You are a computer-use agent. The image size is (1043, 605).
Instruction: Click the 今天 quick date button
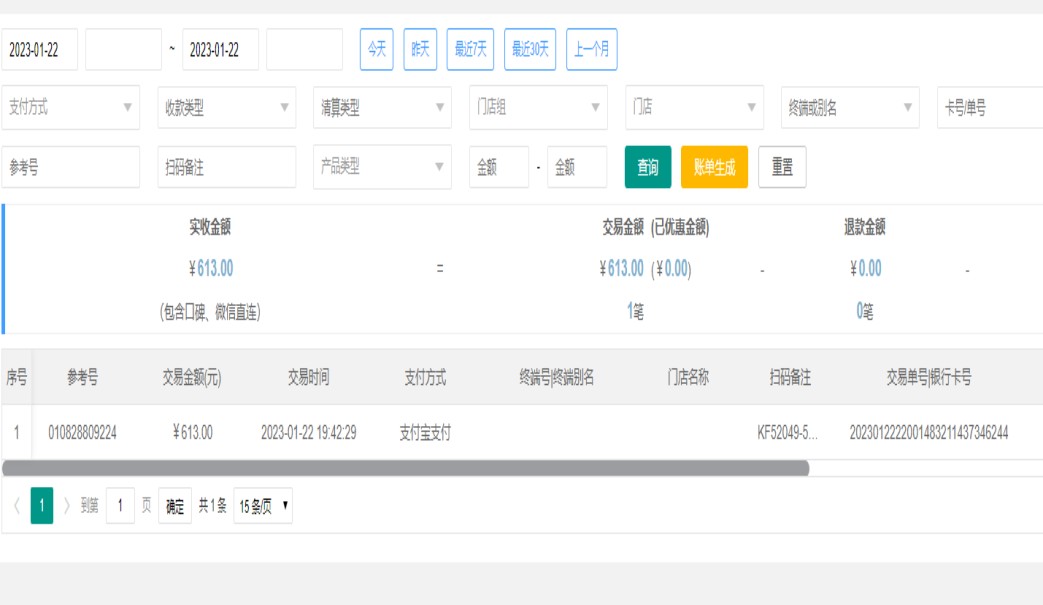tap(376, 49)
